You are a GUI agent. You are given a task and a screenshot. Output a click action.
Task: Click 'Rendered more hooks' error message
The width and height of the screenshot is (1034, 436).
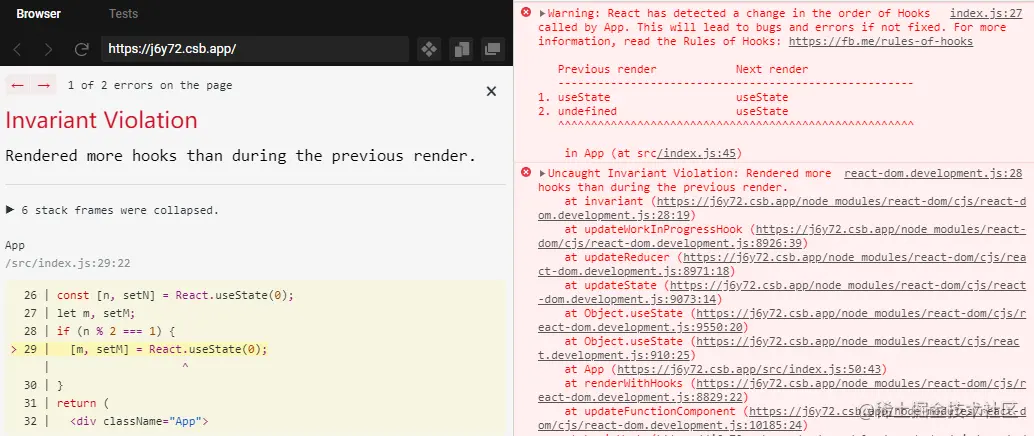click(241, 156)
